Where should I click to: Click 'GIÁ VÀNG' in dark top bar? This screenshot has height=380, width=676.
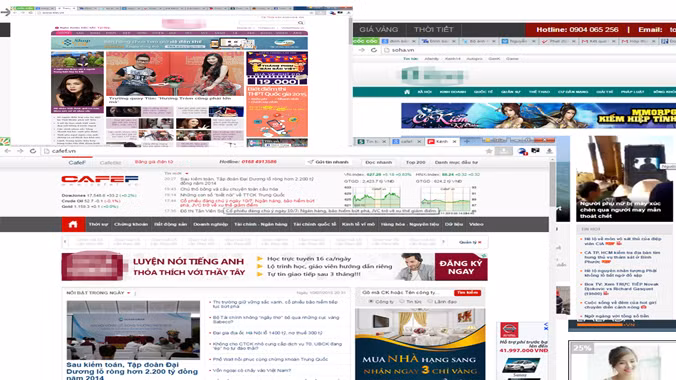[379, 29]
